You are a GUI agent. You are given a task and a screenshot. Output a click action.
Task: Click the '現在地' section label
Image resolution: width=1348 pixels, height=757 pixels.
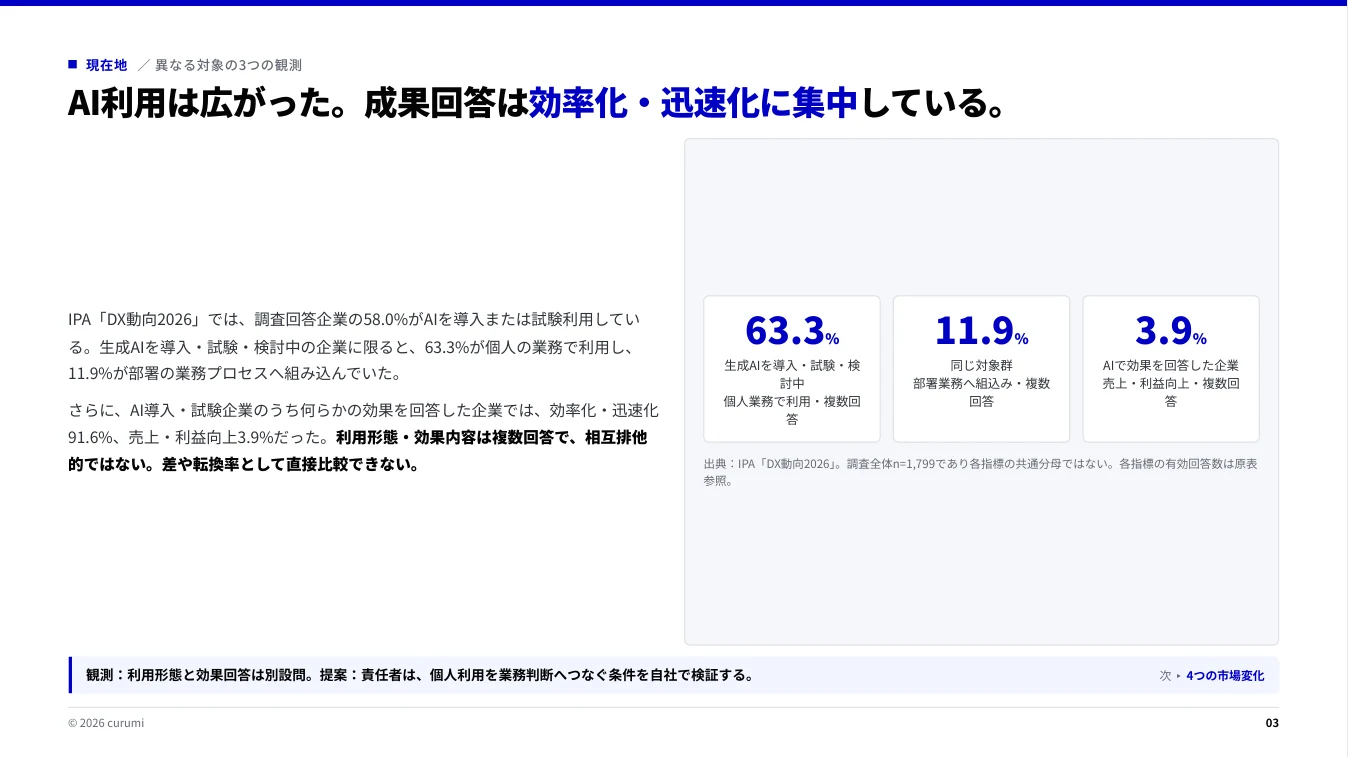[x=106, y=65]
